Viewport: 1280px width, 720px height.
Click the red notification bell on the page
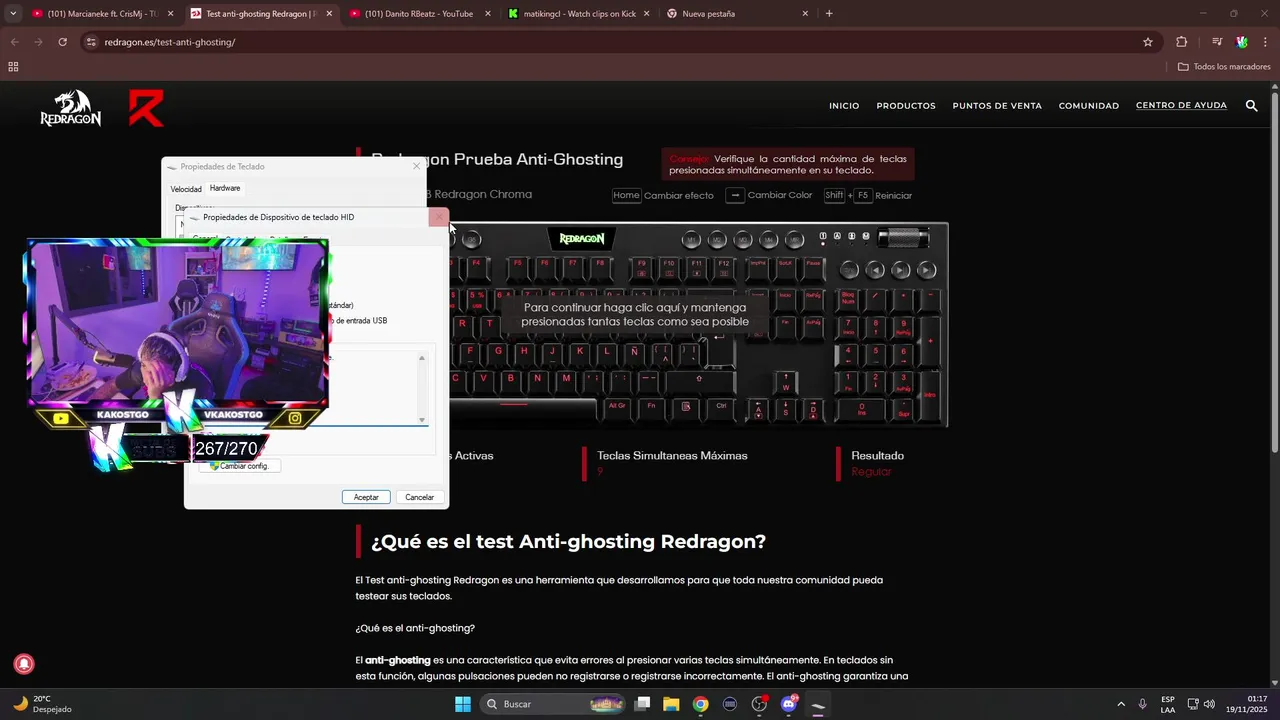pyautogui.click(x=24, y=664)
